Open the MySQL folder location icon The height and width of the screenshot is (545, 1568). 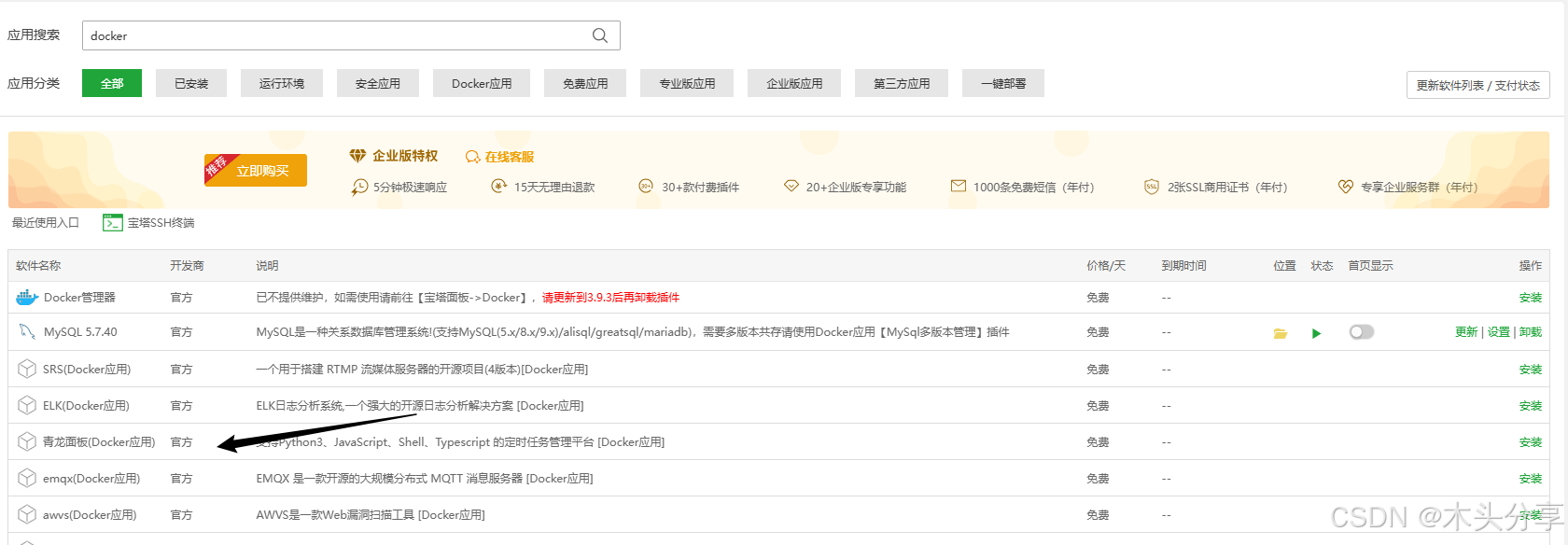coord(1281,333)
